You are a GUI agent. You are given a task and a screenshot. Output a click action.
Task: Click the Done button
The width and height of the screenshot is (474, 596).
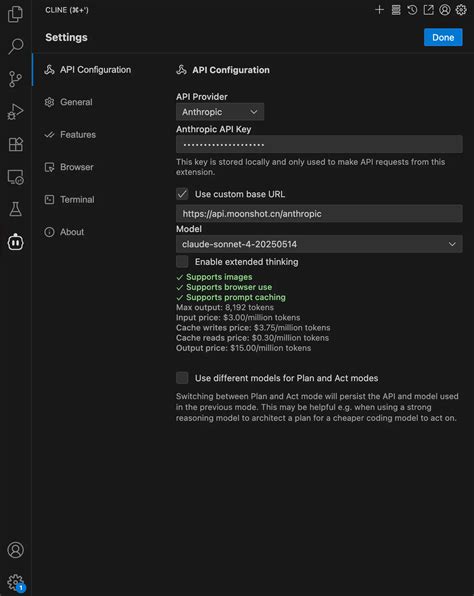[443, 37]
